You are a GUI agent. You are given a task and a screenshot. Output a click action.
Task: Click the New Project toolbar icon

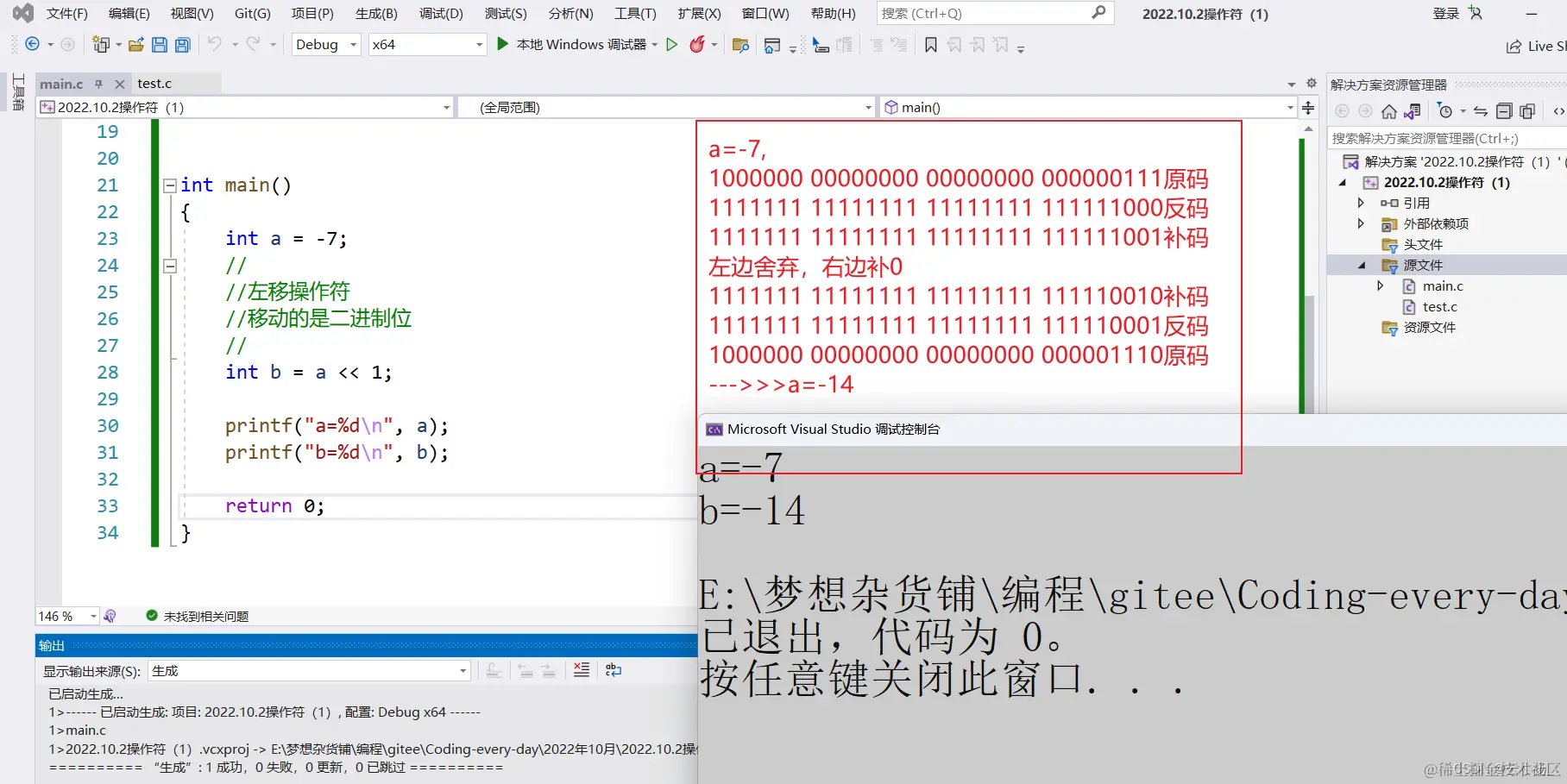click(101, 45)
